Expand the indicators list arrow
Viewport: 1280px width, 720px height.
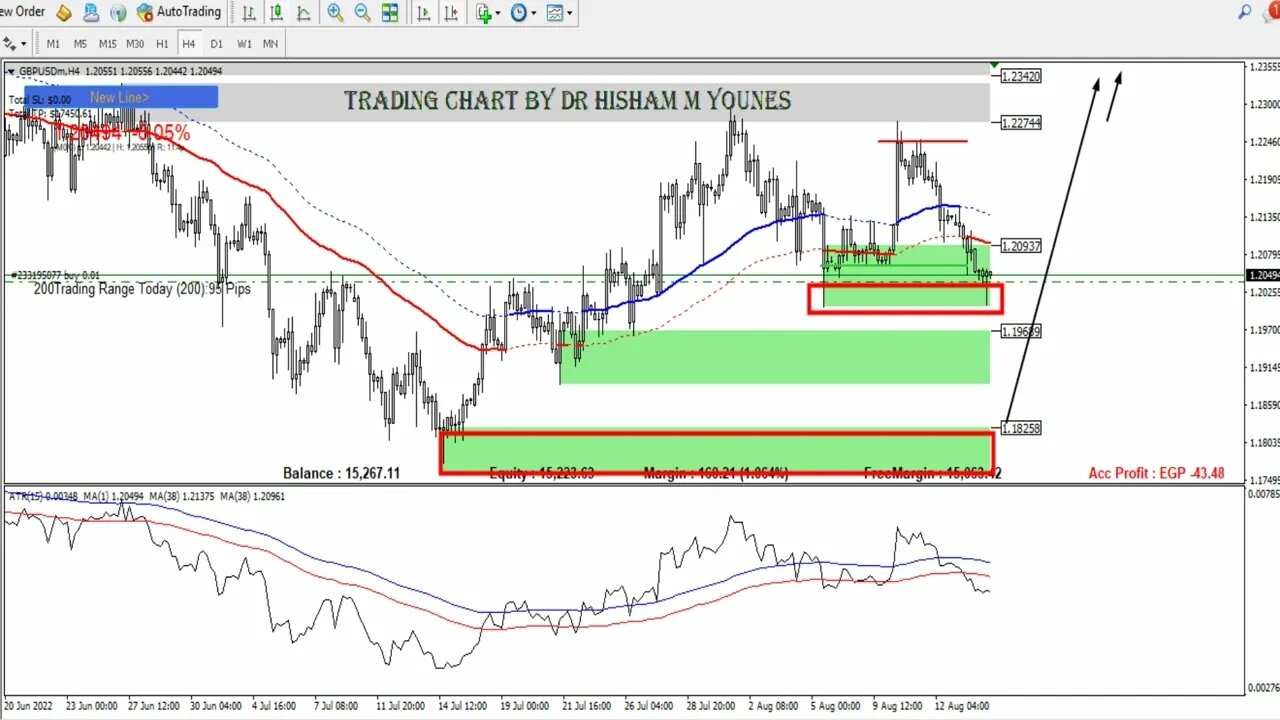[499, 13]
